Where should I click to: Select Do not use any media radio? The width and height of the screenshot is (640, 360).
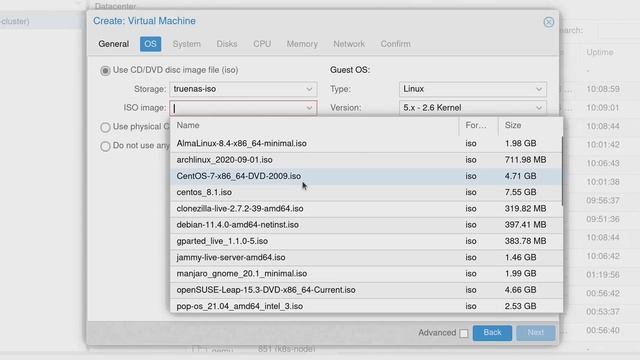pos(105,146)
